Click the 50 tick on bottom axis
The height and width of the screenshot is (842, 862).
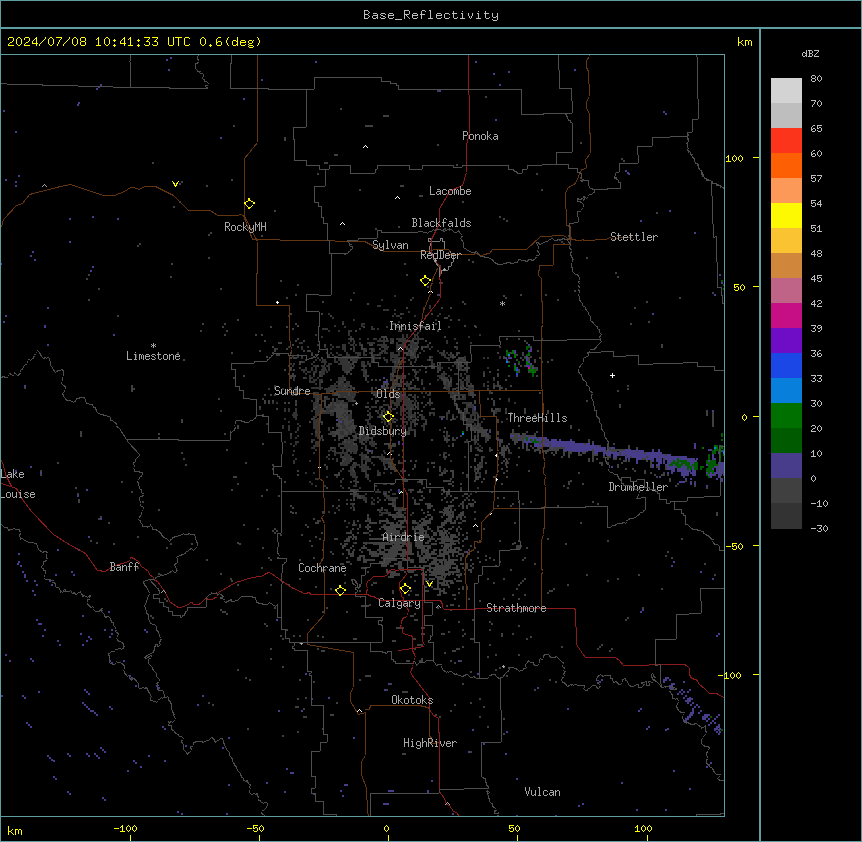(514, 828)
